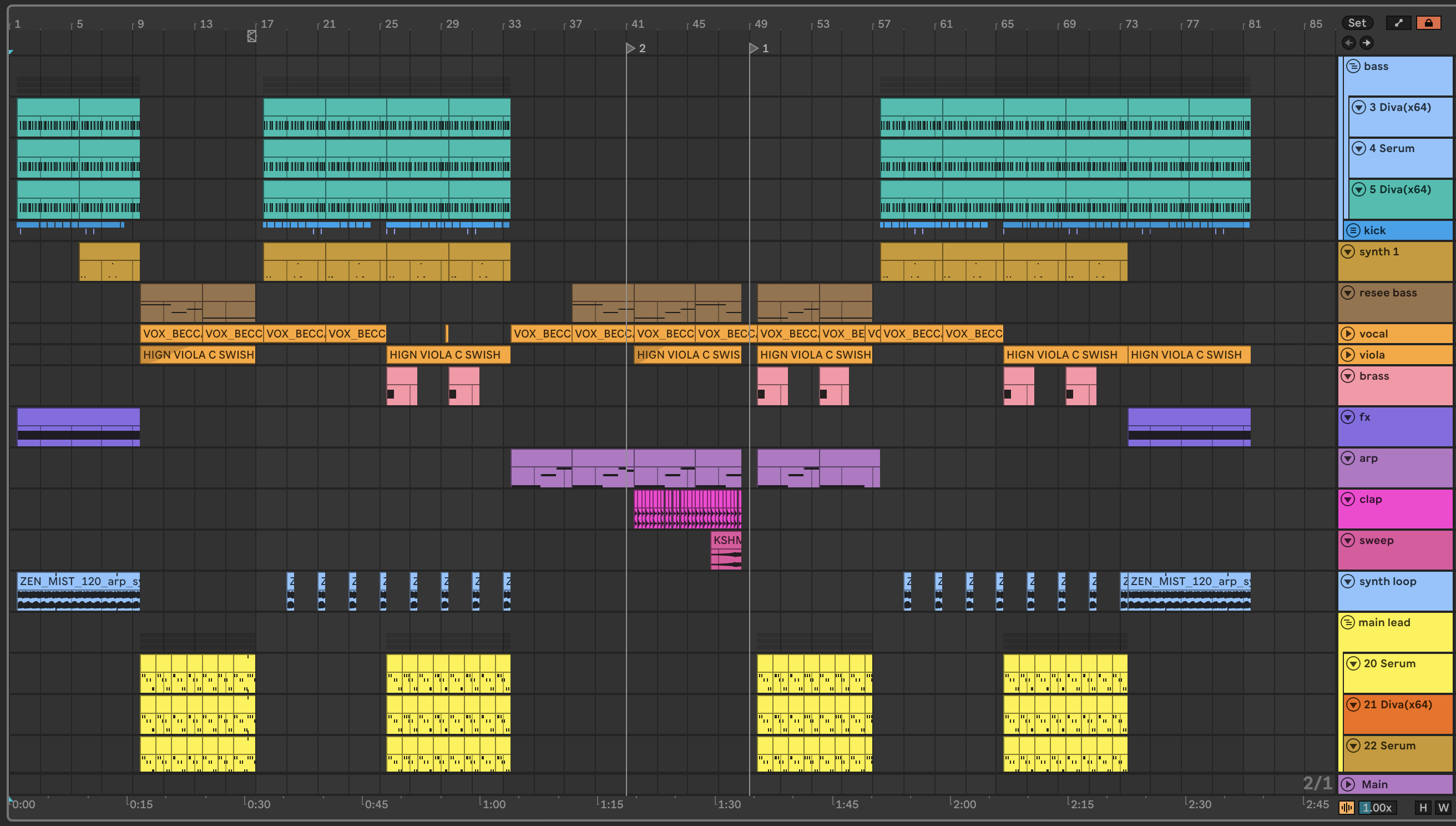Adjust the 1.00x zoom factor slider
1456x826 pixels.
(x=1377, y=807)
